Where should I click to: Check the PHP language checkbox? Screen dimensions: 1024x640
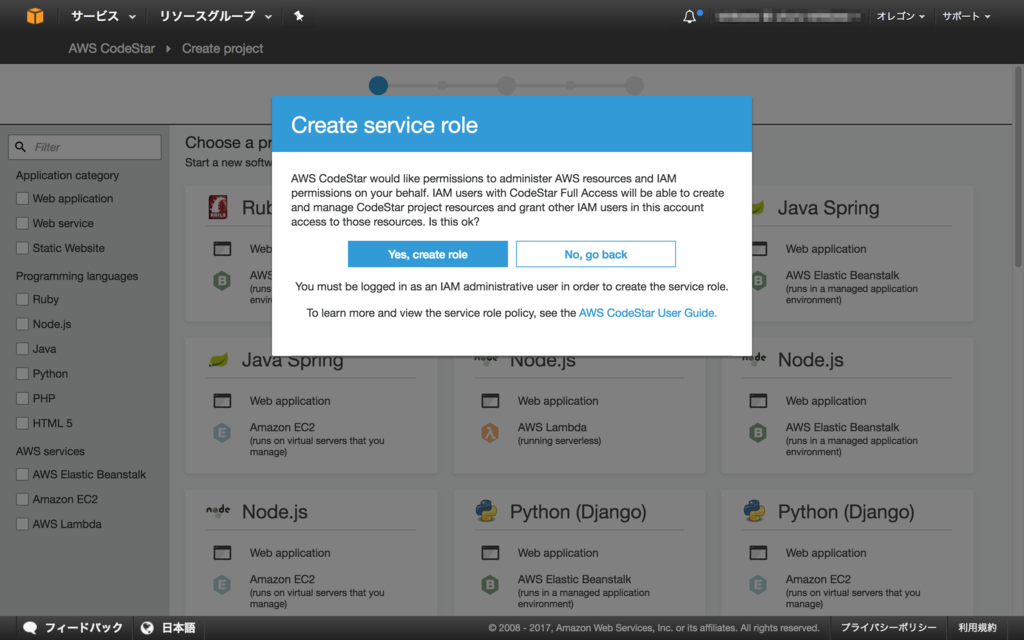coord(22,398)
